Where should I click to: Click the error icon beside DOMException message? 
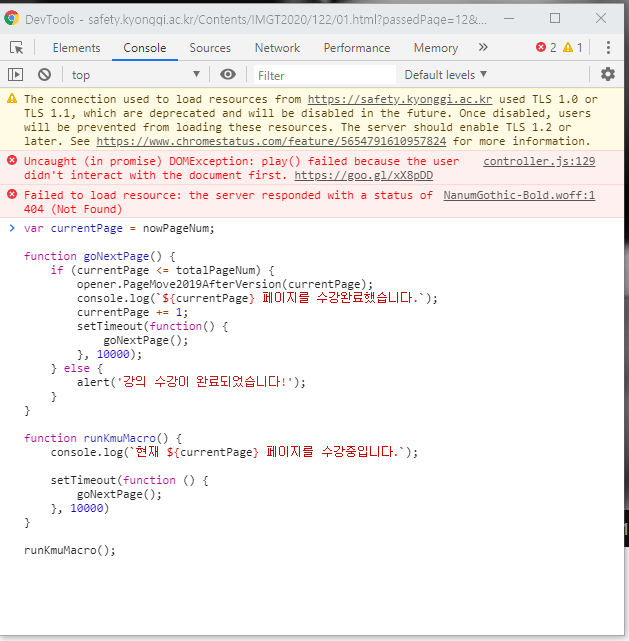click(12, 160)
